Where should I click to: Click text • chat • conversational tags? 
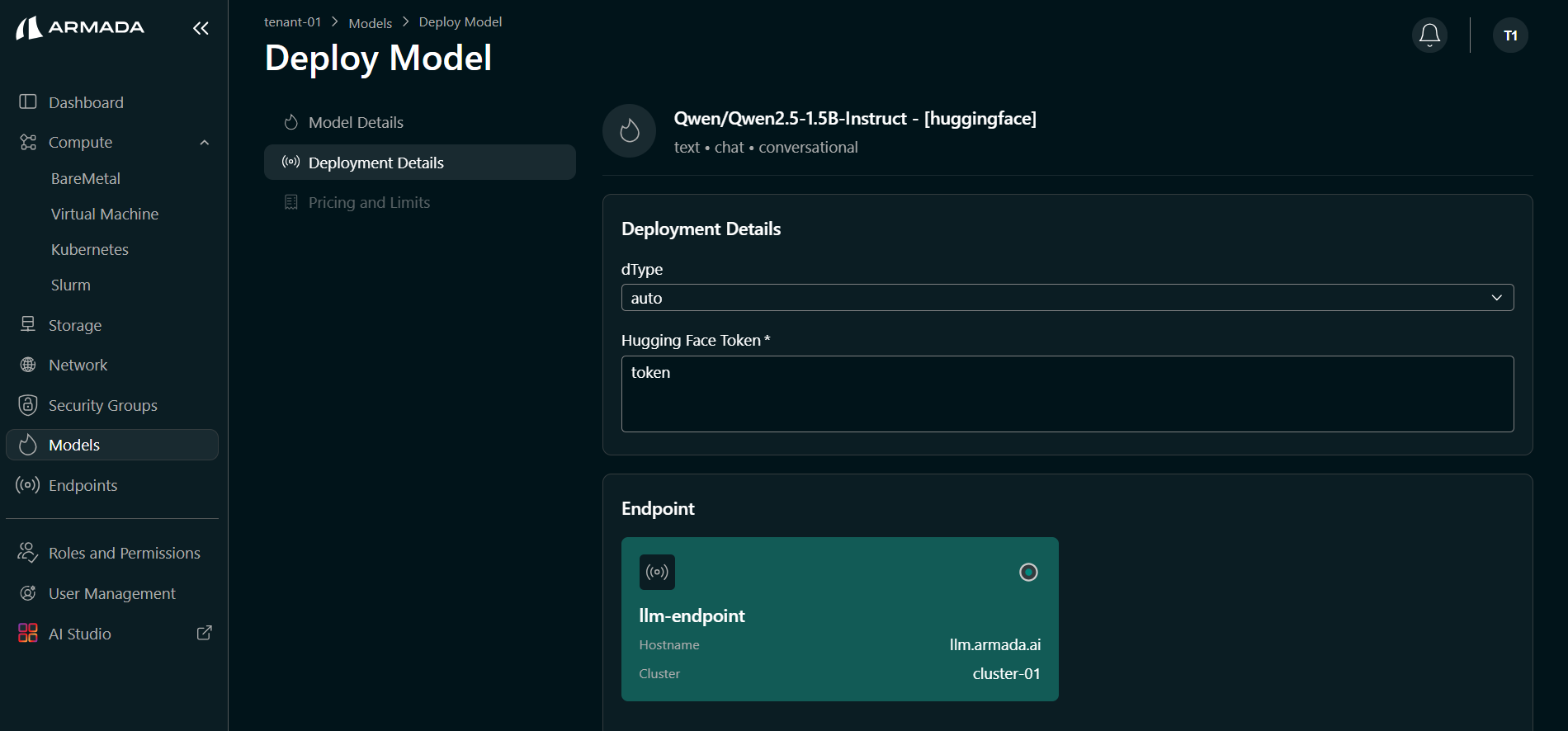point(766,147)
